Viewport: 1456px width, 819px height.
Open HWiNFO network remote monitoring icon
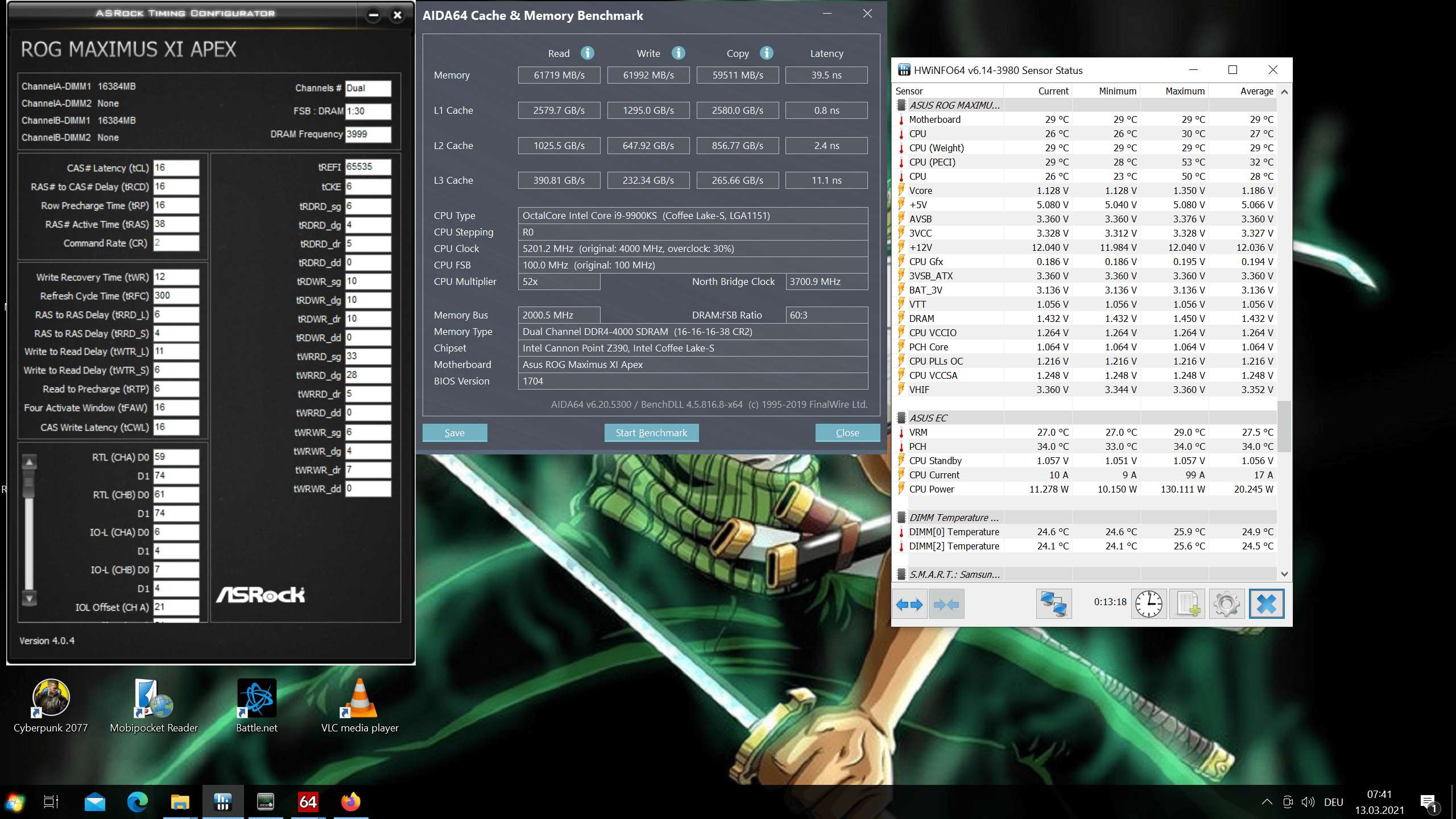coord(1053,604)
